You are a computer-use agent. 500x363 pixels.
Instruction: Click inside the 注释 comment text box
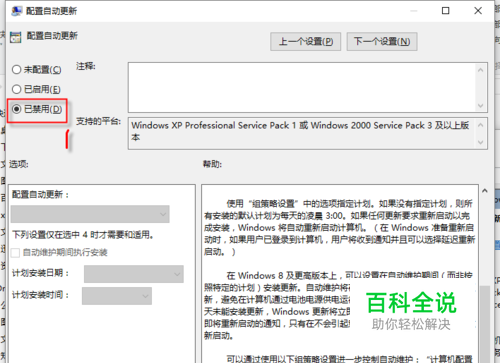pyautogui.click(x=302, y=87)
